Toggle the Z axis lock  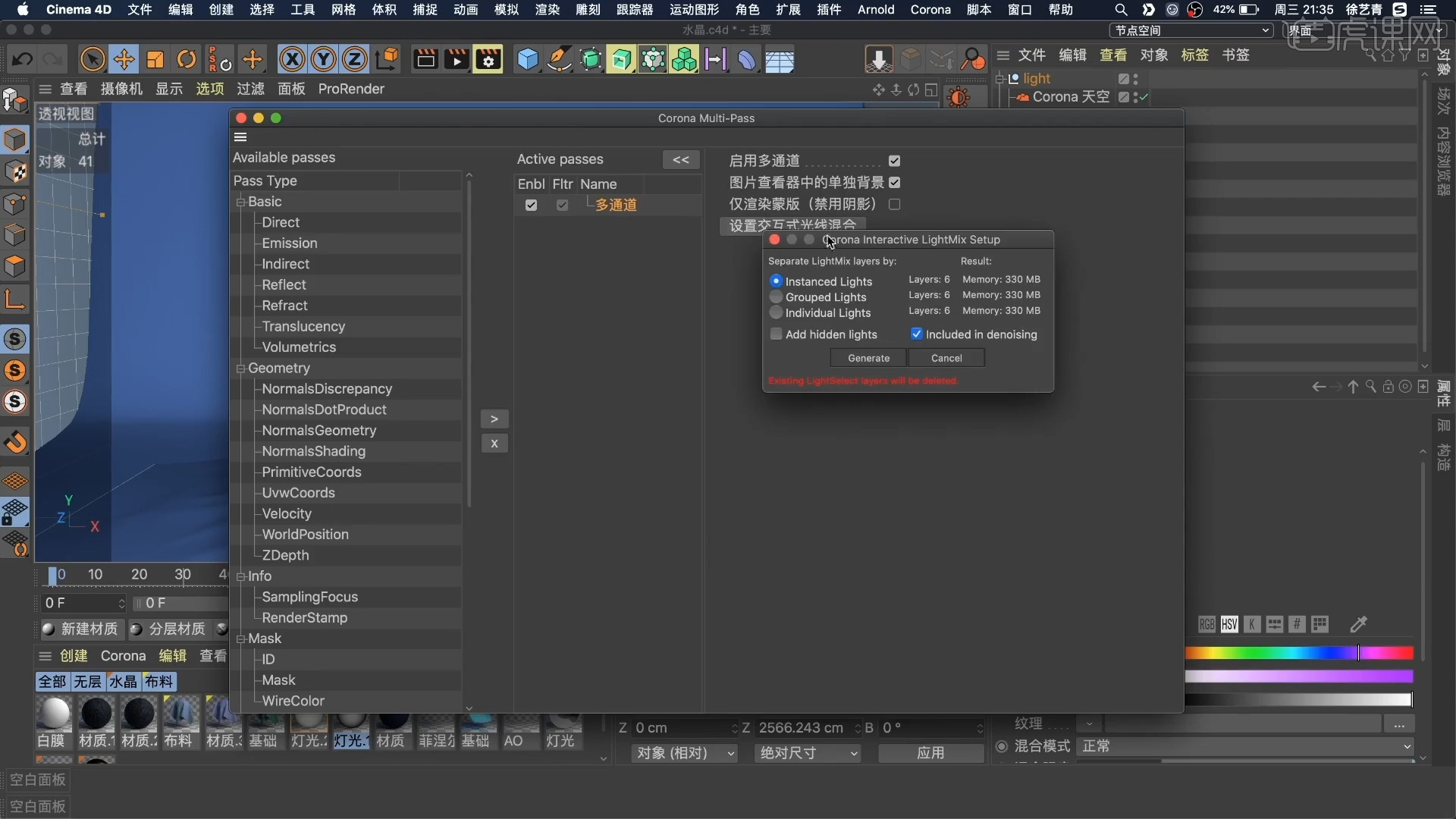[x=355, y=59]
